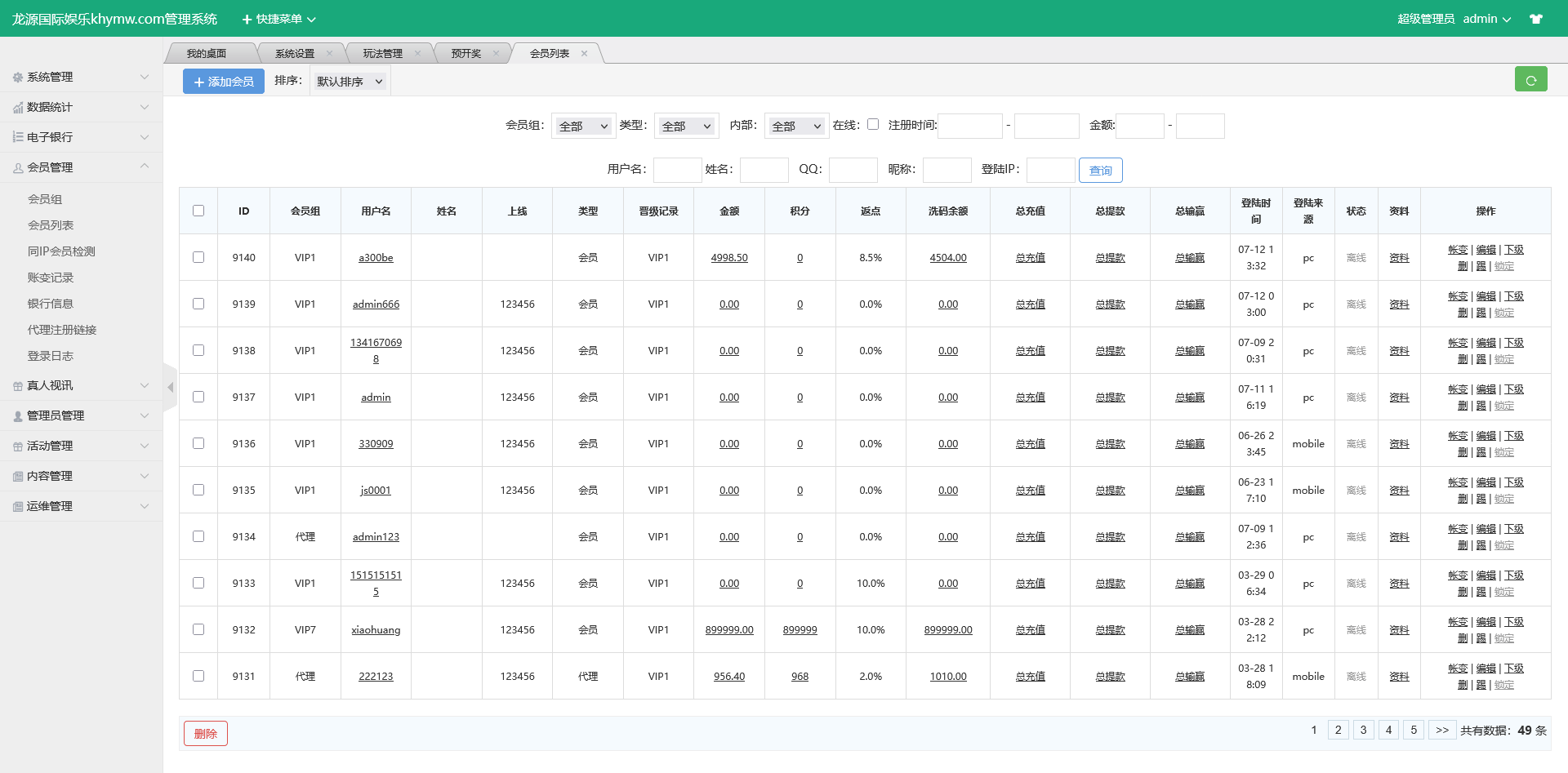Image resolution: width=1568 pixels, height=773 pixels.
Task: Click the green refresh icon button
Action: coord(1530,80)
